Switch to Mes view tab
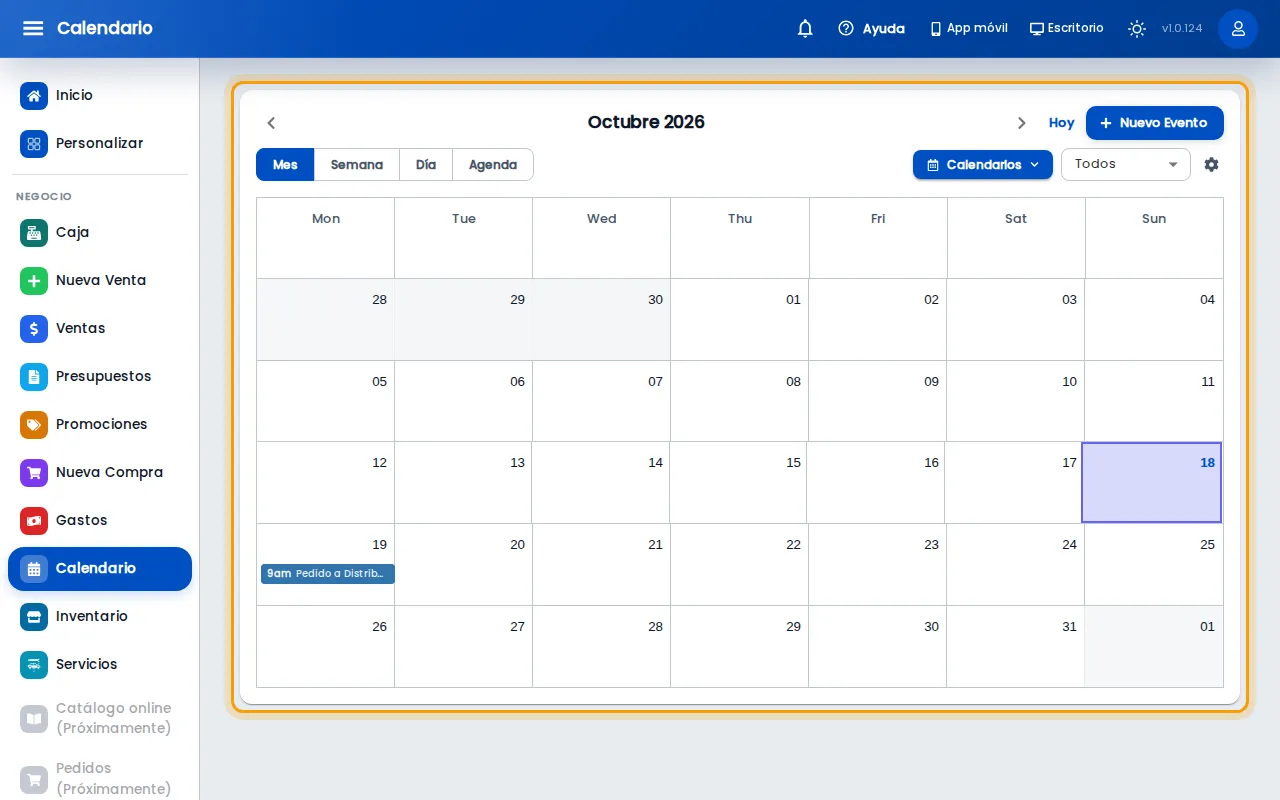Image resolution: width=1280 pixels, height=800 pixels. [x=285, y=165]
